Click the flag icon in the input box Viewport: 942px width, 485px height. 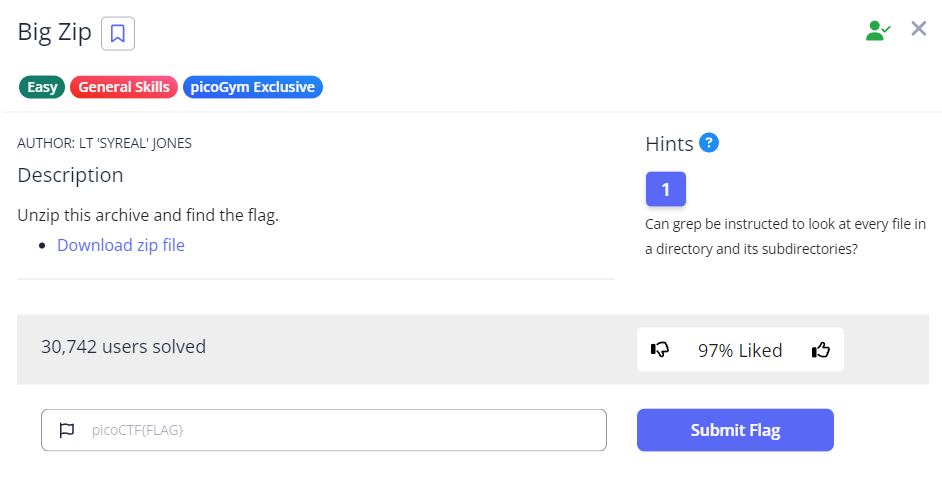point(67,430)
